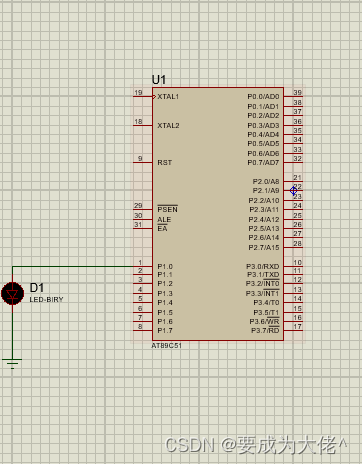362x464 pixels.
Task: Click the P1.5 pin label
Action: 165,312
